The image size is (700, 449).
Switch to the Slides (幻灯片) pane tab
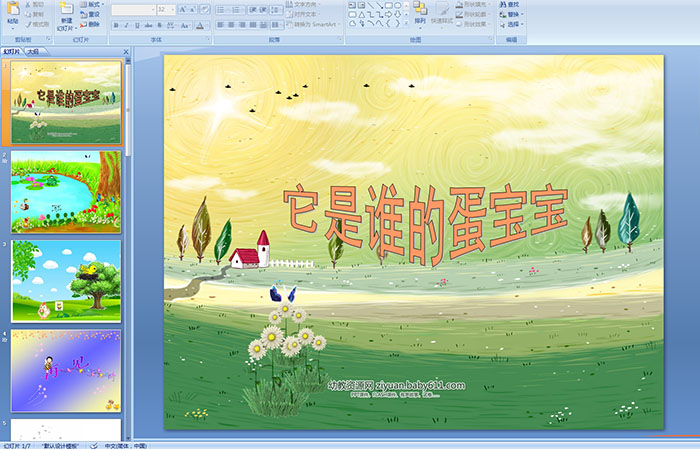pos(12,52)
